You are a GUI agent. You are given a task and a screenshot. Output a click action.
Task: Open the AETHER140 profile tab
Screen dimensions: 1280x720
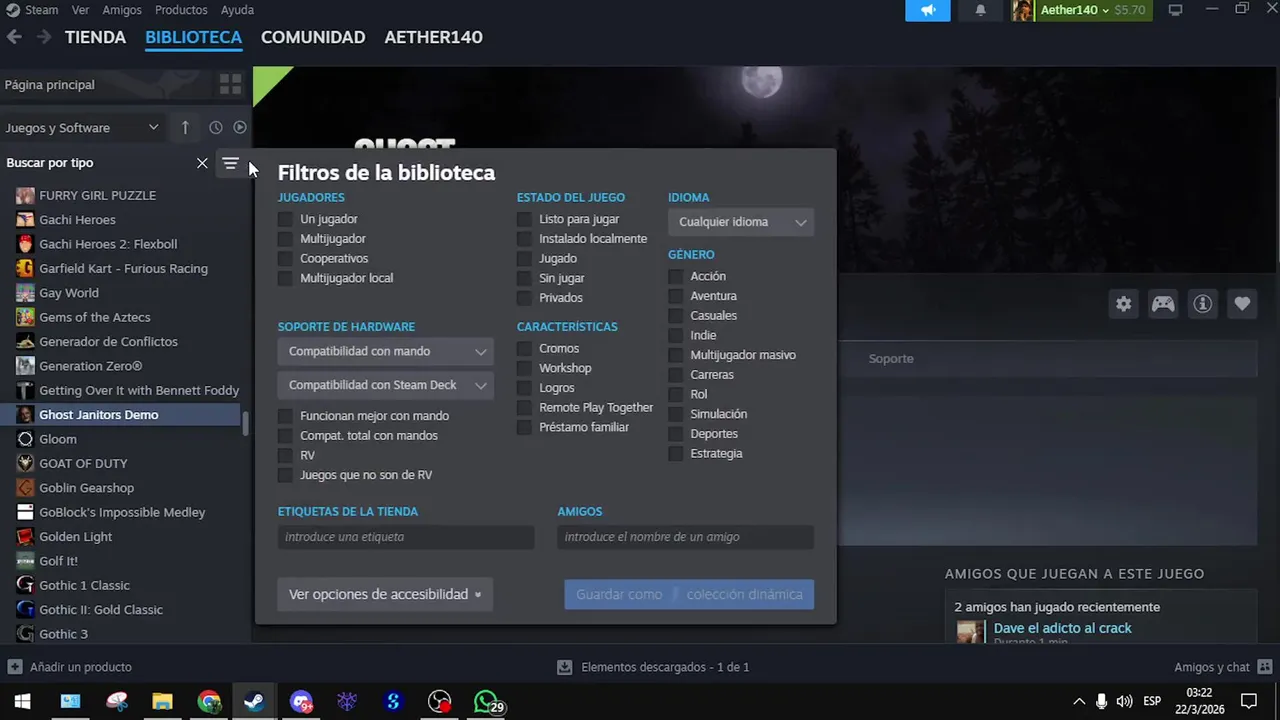tap(433, 37)
